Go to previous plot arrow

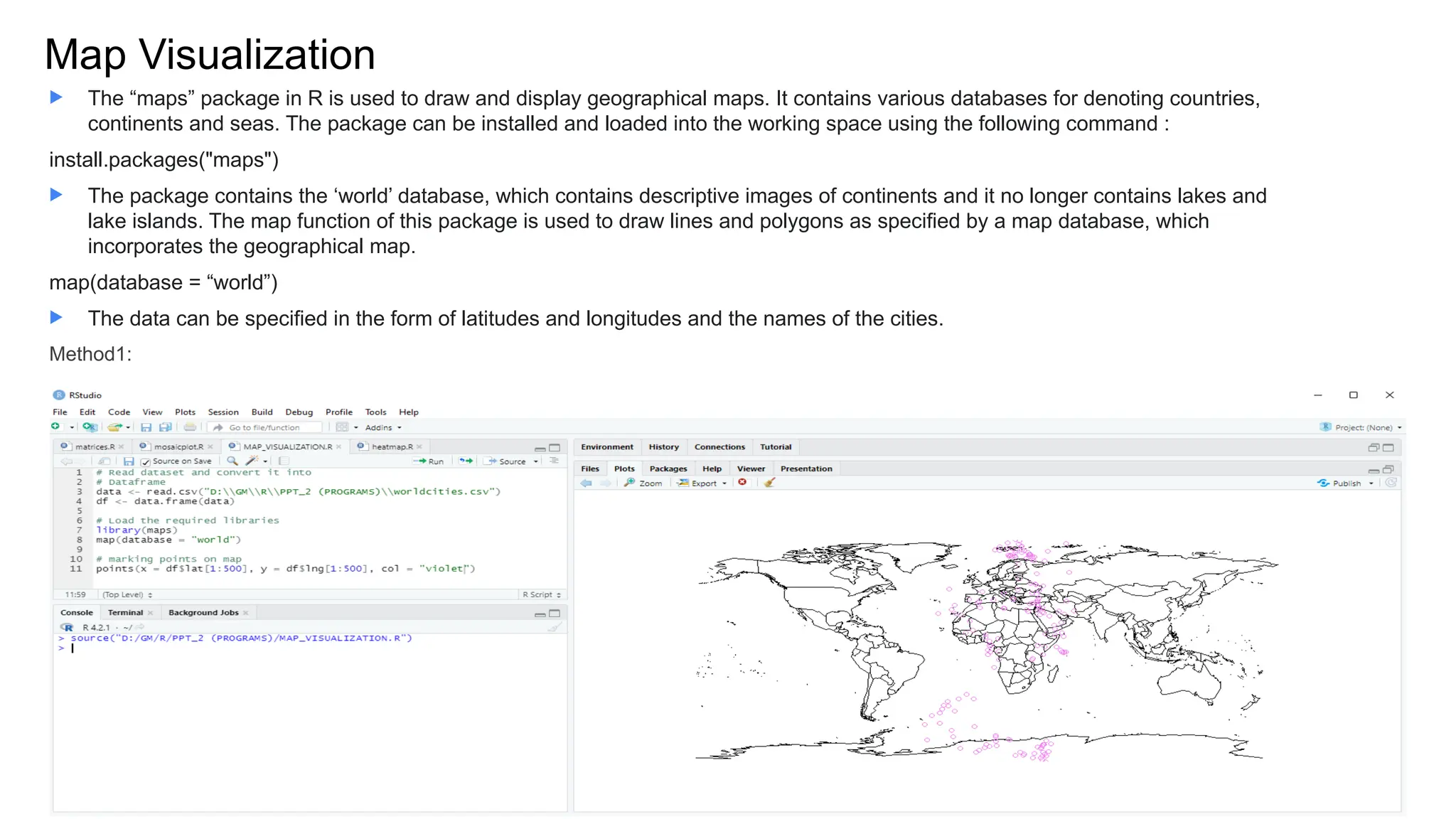pyautogui.click(x=586, y=483)
